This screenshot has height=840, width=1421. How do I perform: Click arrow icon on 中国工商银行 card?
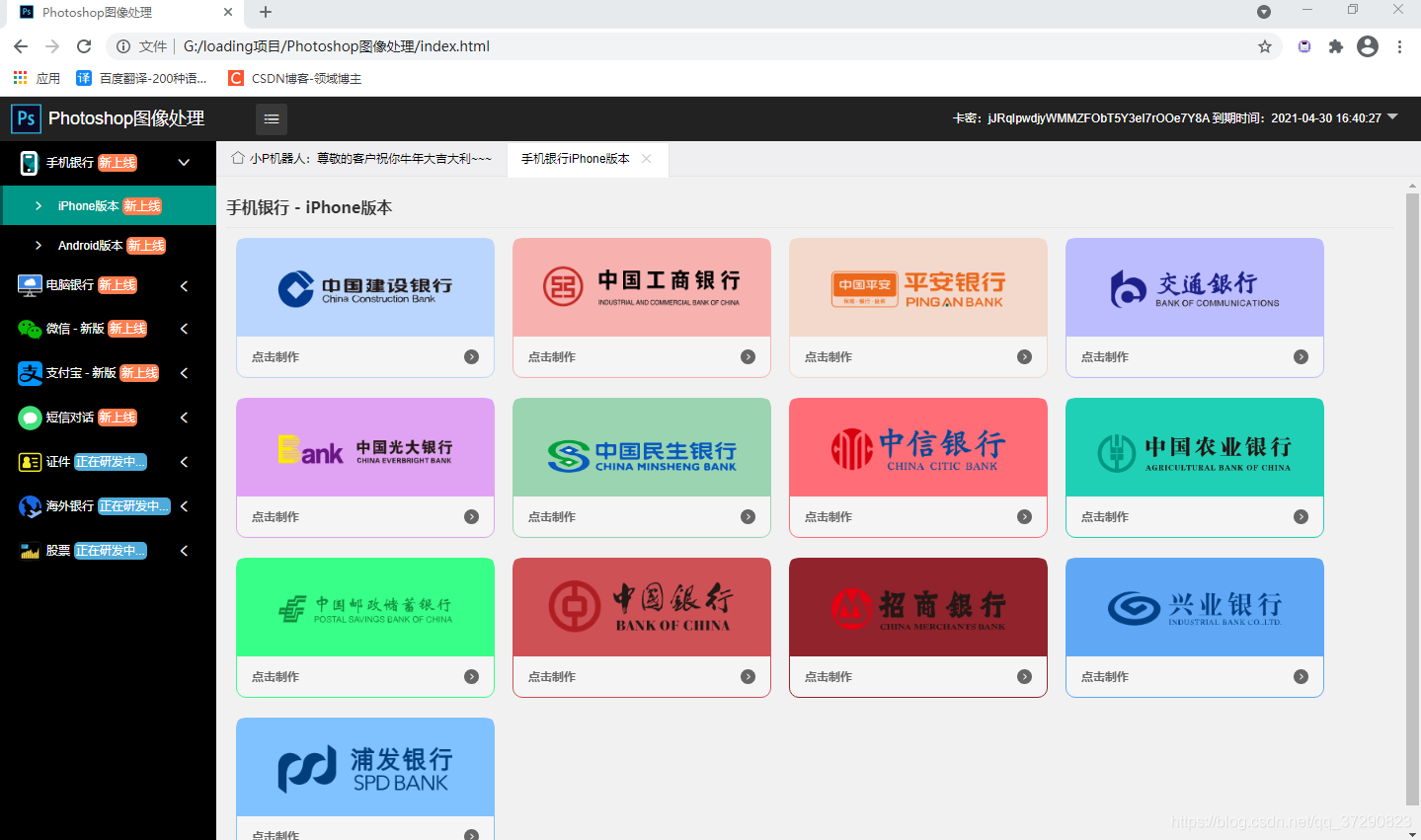pyautogui.click(x=748, y=357)
